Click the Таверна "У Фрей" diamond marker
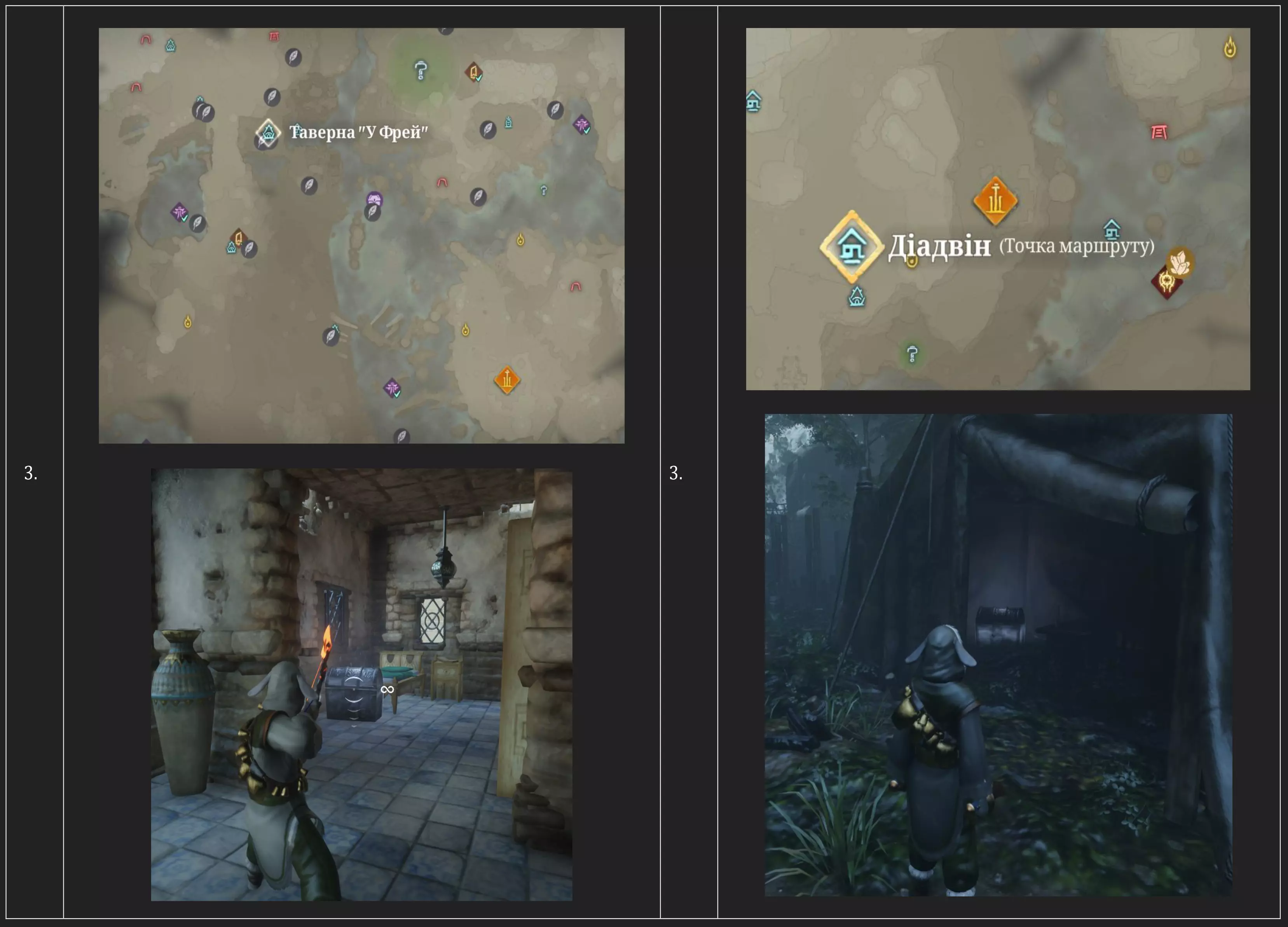 pos(268,133)
